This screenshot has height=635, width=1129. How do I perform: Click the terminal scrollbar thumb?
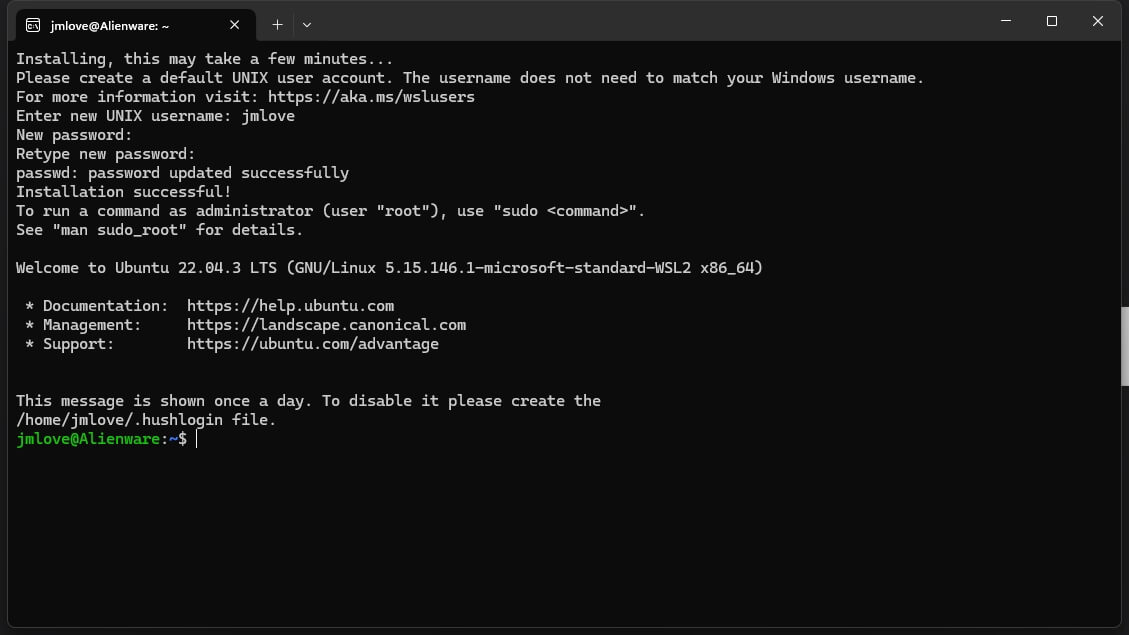[1124, 346]
